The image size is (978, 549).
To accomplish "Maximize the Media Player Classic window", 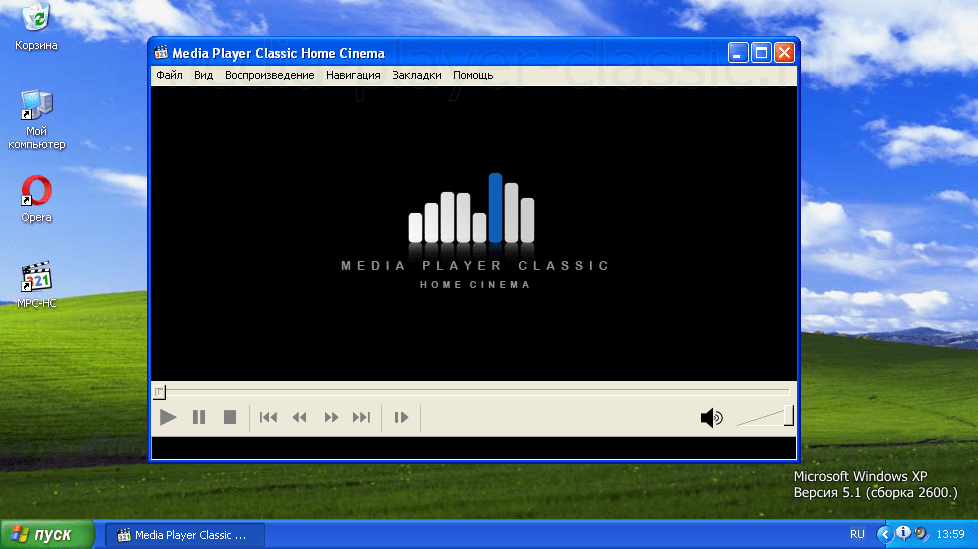I will (761, 53).
